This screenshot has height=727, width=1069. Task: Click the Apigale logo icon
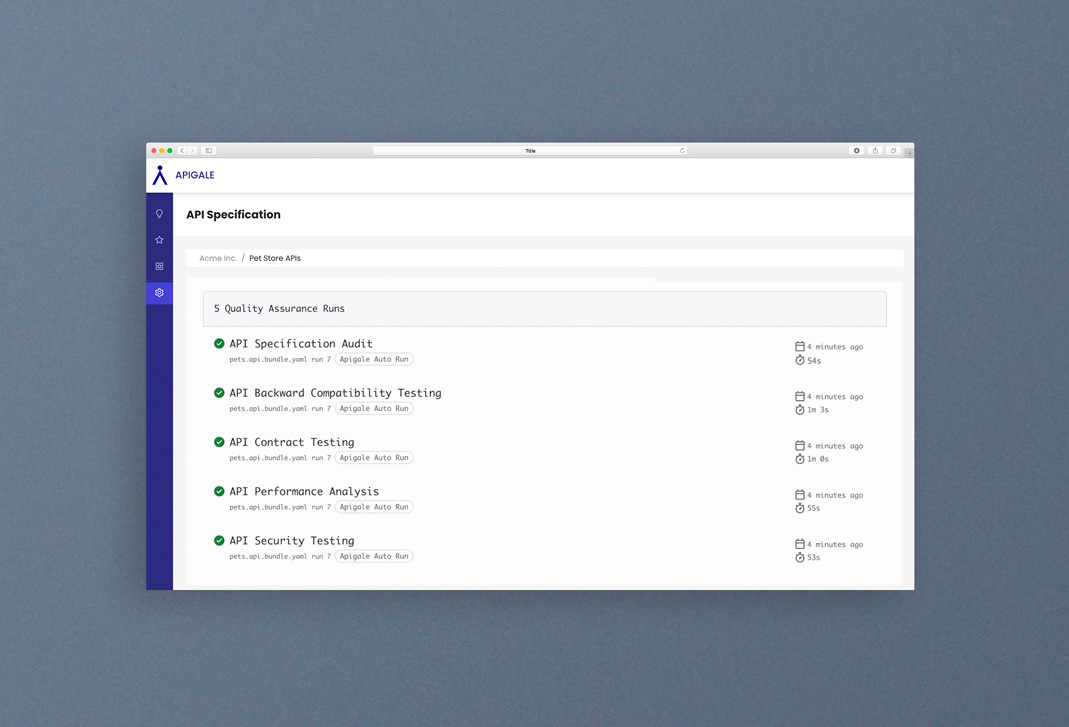click(160, 174)
